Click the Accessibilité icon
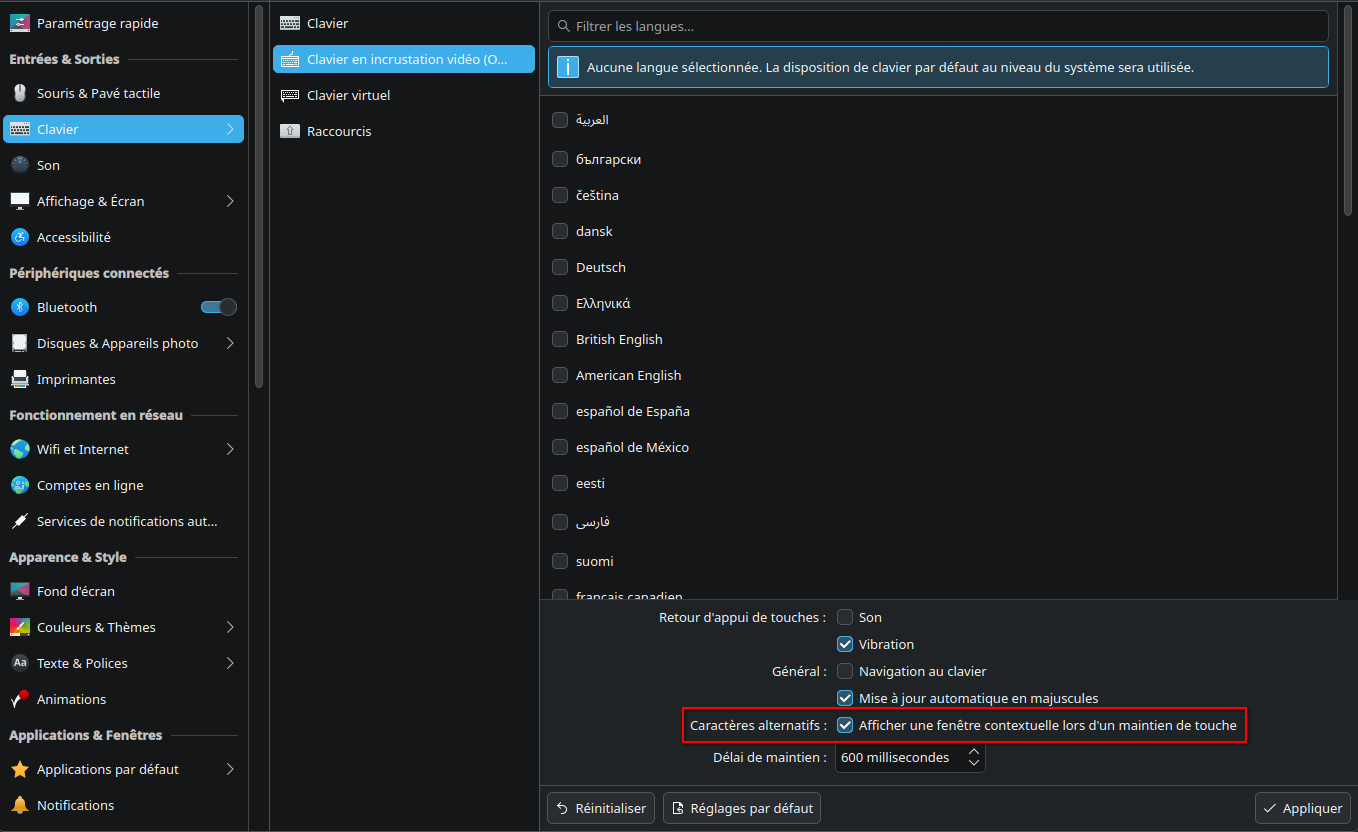Screen dimensions: 1358x832 coord(20,237)
